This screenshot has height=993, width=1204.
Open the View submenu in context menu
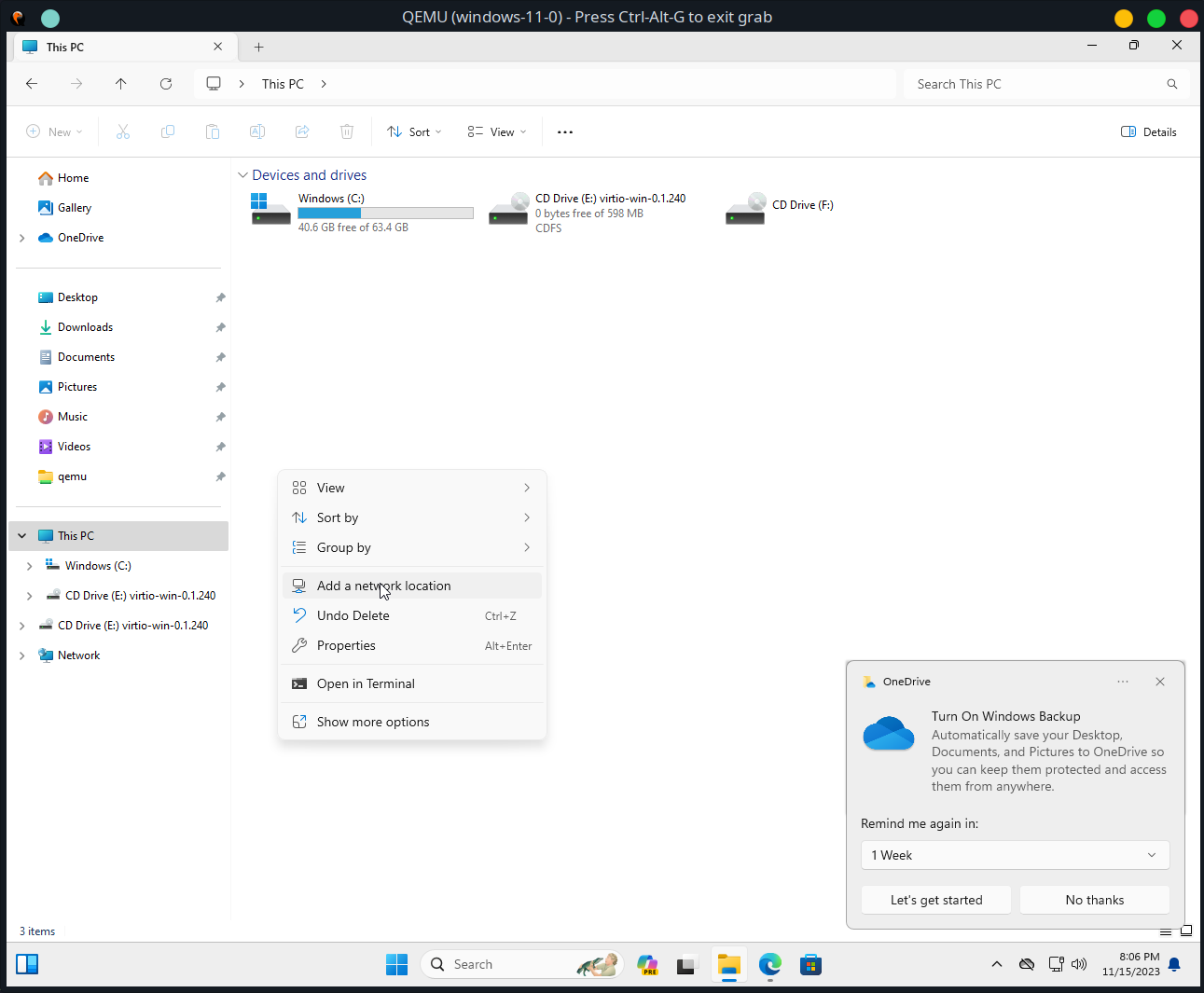(412, 488)
